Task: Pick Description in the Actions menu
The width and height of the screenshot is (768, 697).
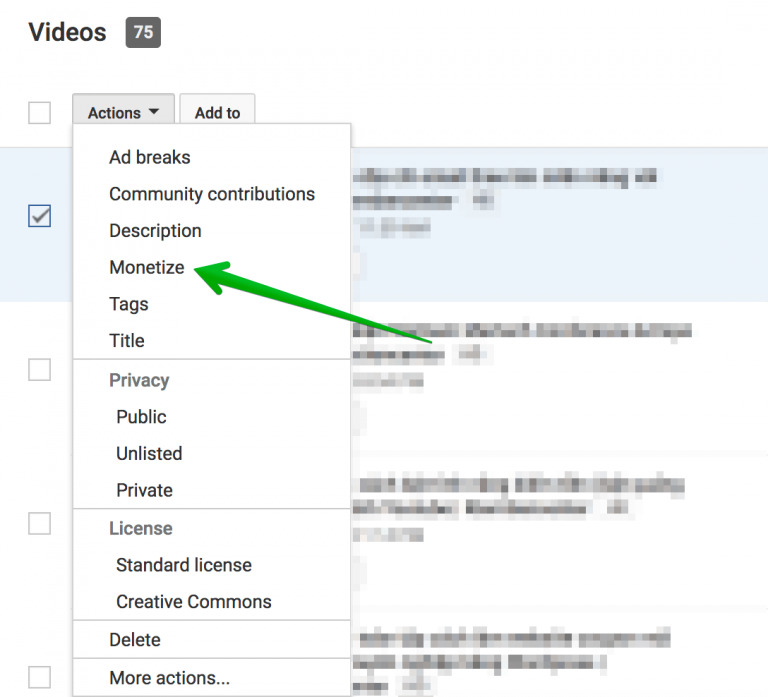Action: [x=155, y=231]
